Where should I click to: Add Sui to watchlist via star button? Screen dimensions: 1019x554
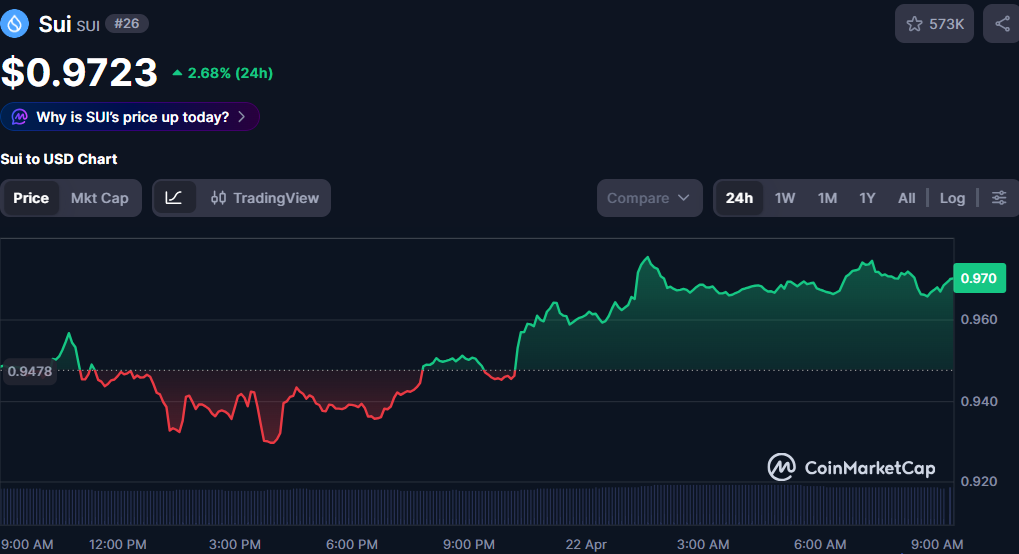pyautogui.click(x=934, y=24)
